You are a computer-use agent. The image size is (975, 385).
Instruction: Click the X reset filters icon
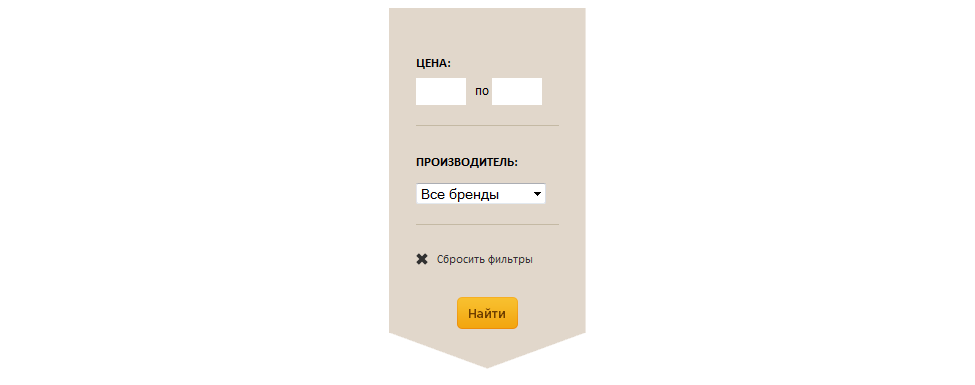tap(422, 259)
